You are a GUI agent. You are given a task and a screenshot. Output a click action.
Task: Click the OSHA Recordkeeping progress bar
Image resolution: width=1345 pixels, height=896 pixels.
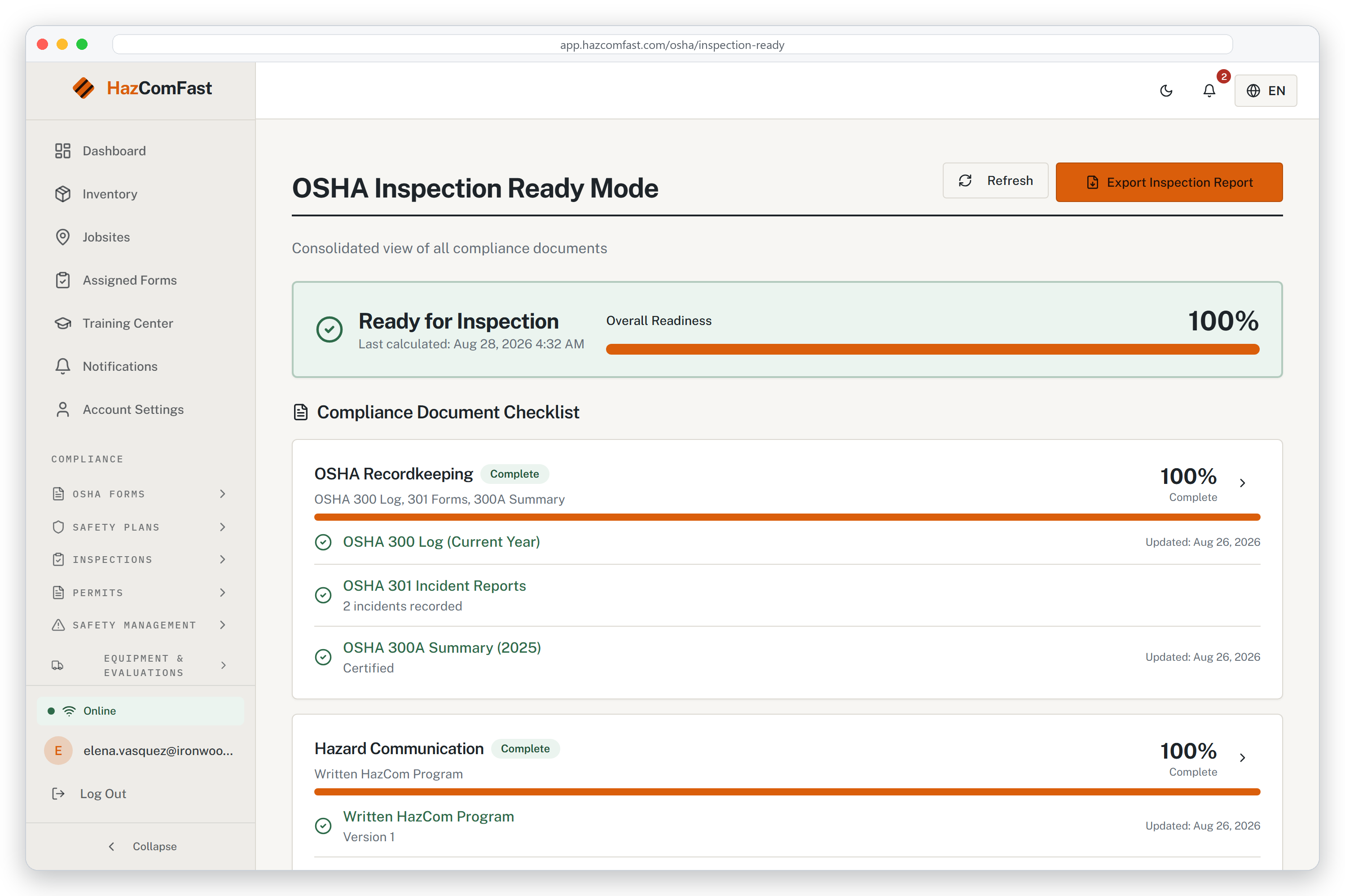(x=787, y=517)
